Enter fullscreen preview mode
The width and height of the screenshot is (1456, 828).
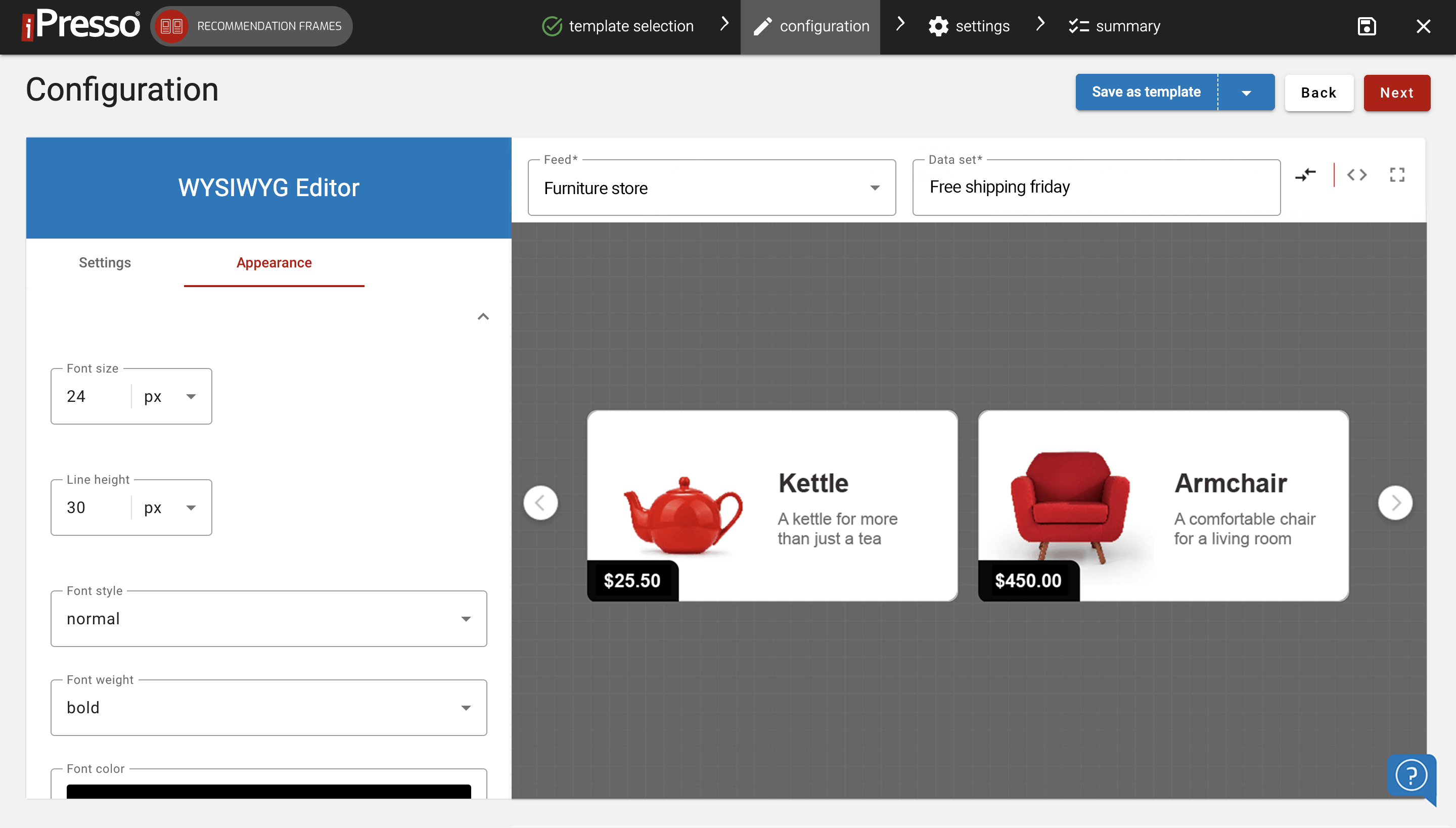(x=1397, y=175)
